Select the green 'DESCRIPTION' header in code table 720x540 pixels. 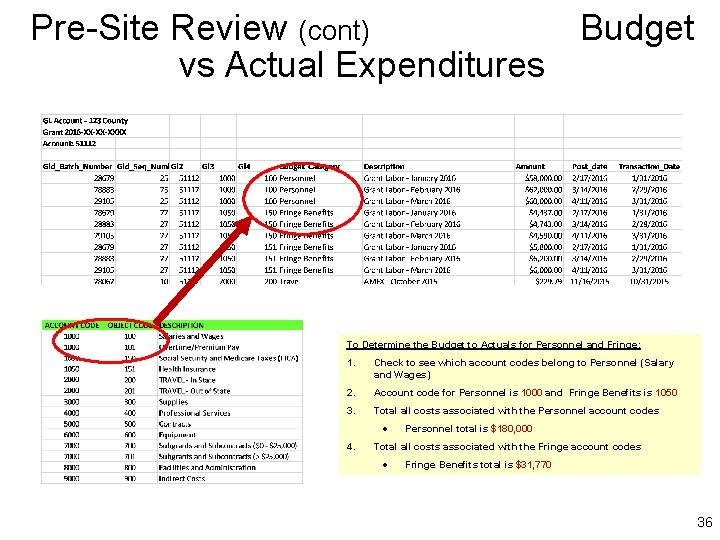(181, 325)
